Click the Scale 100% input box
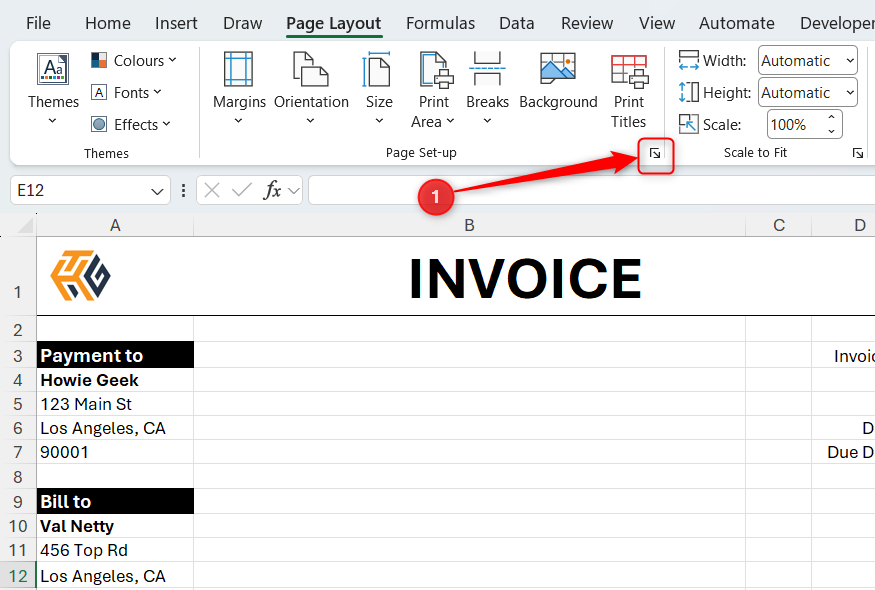 tap(795, 124)
